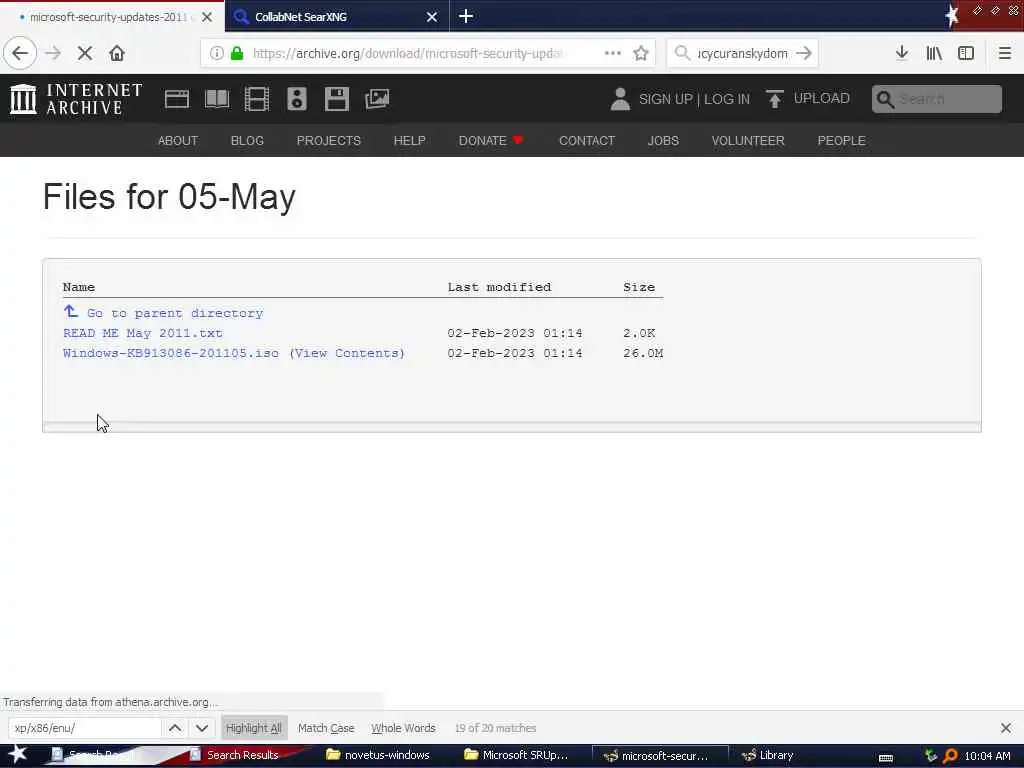Open Internet Archive Images icon
Screen dimensions: 1024x768
[x=377, y=99]
